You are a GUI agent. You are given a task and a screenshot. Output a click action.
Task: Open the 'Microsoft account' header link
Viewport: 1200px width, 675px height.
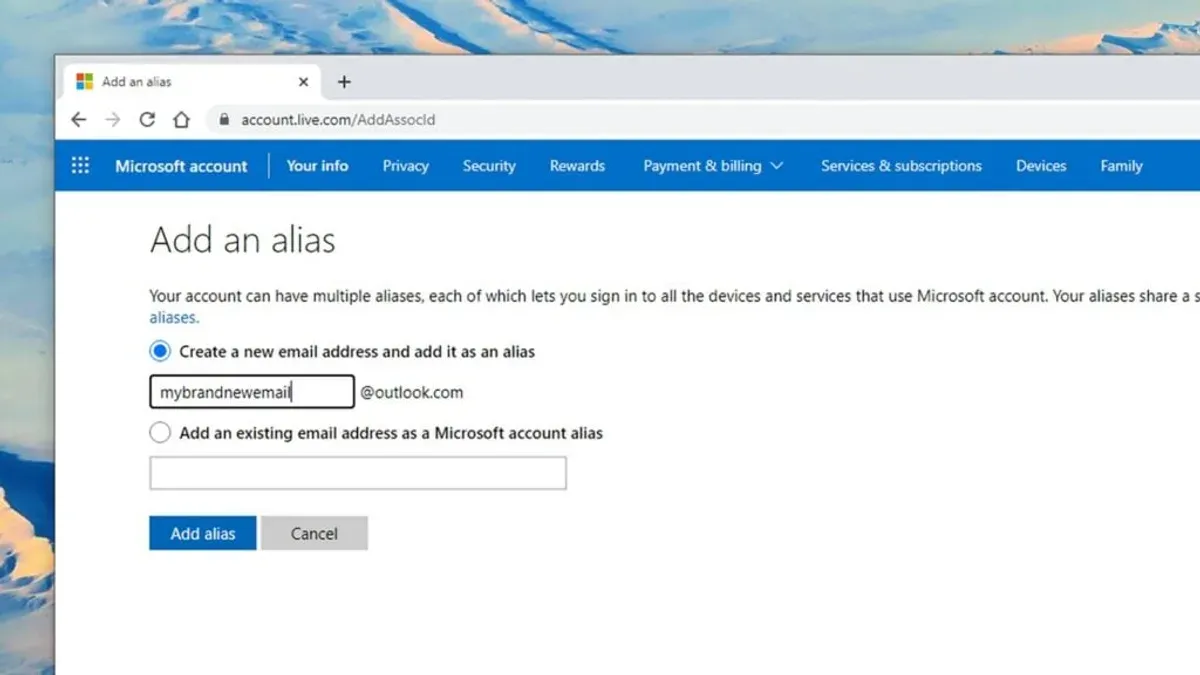coord(181,166)
